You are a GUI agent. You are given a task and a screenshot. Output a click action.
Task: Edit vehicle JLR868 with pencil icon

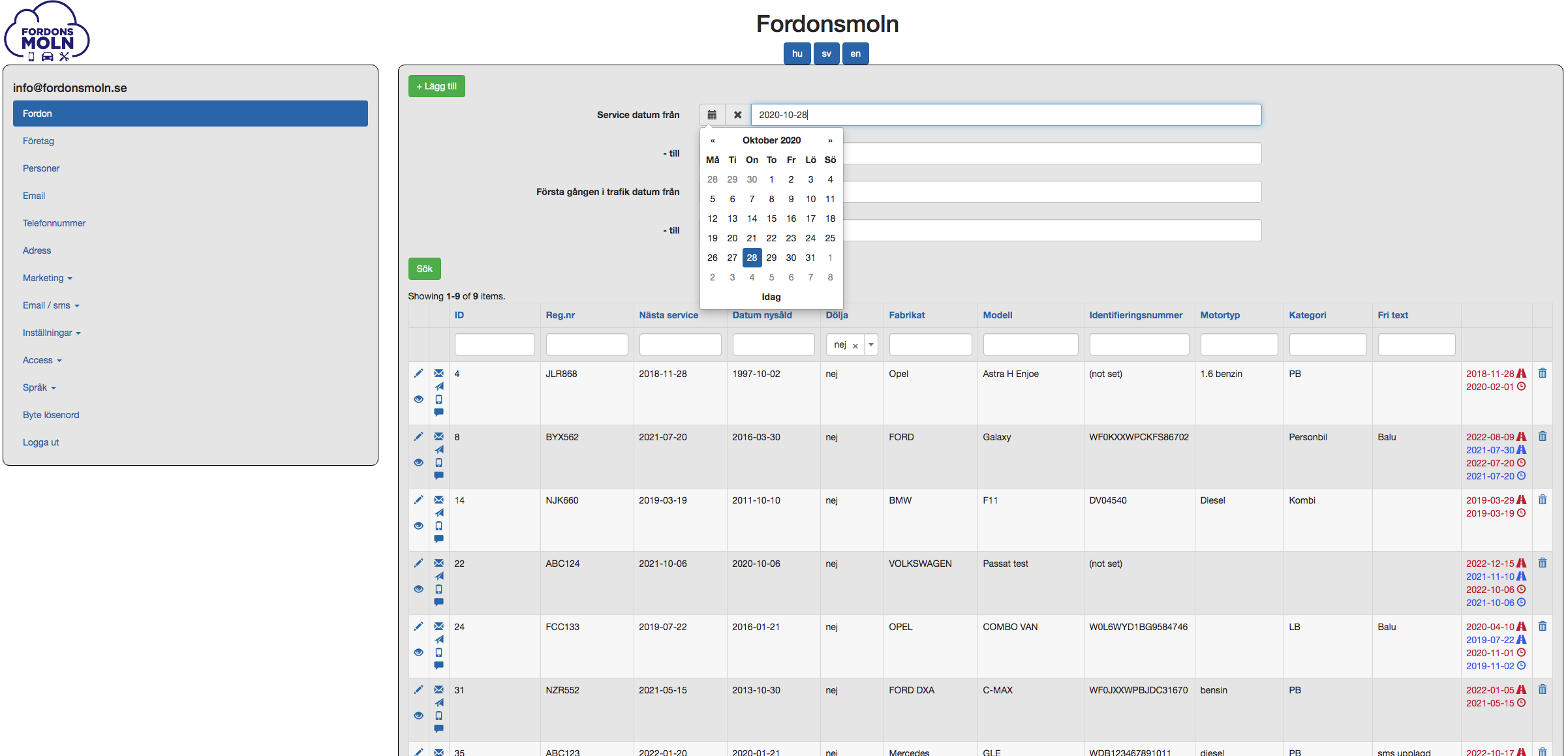tap(418, 373)
